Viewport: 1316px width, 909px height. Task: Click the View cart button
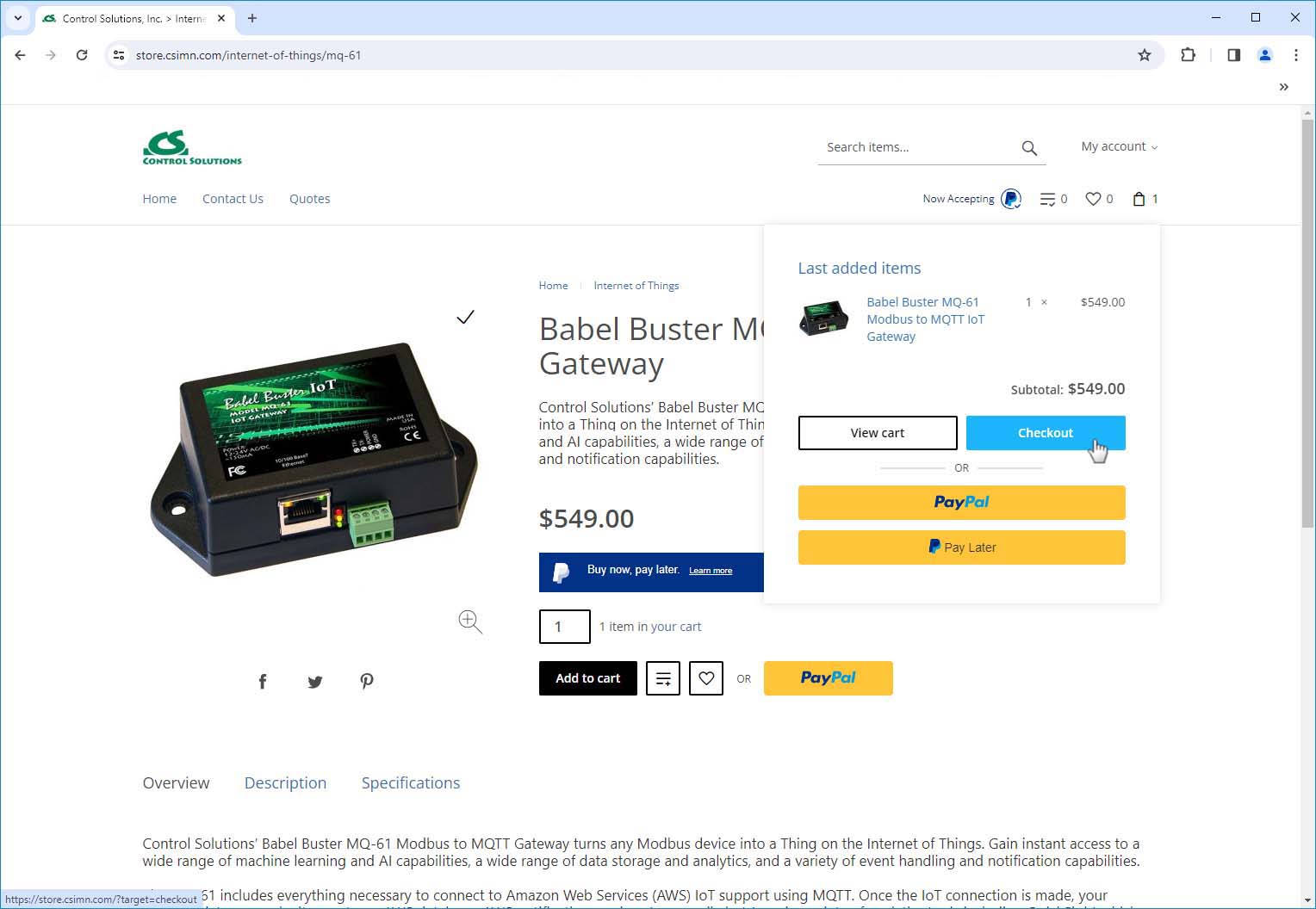point(877,433)
